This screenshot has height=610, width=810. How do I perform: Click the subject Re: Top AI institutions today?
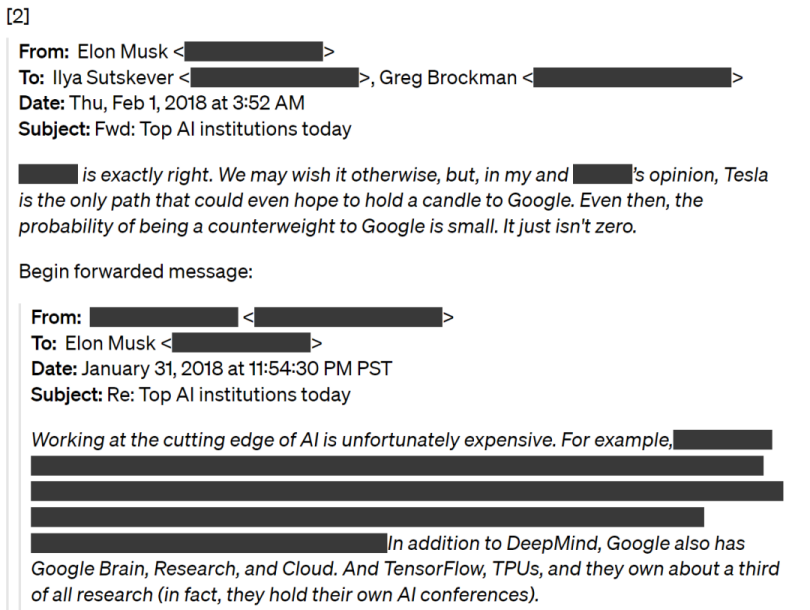click(x=229, y=394)
